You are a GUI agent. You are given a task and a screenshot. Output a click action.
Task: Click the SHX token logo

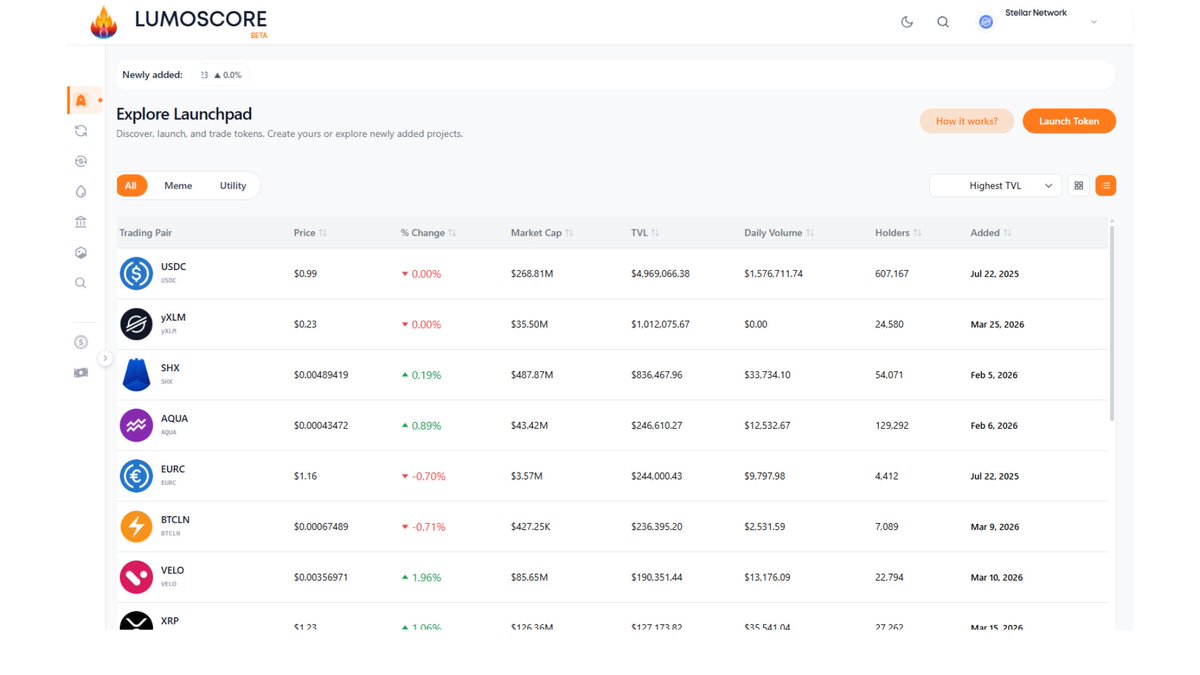pyautogui.click(x=136, y=375)
